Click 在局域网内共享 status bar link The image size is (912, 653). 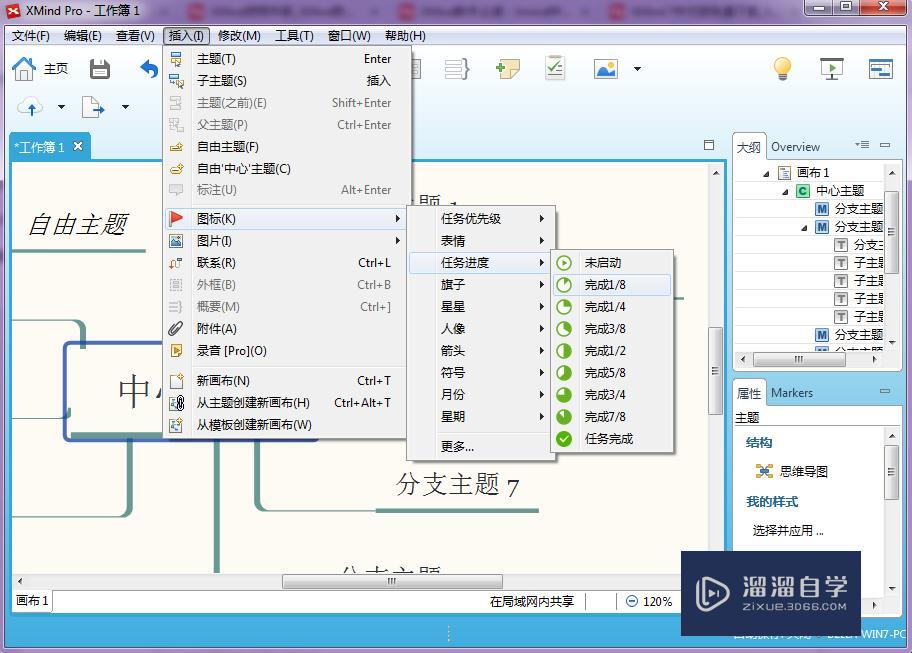[x=532, y=601]
